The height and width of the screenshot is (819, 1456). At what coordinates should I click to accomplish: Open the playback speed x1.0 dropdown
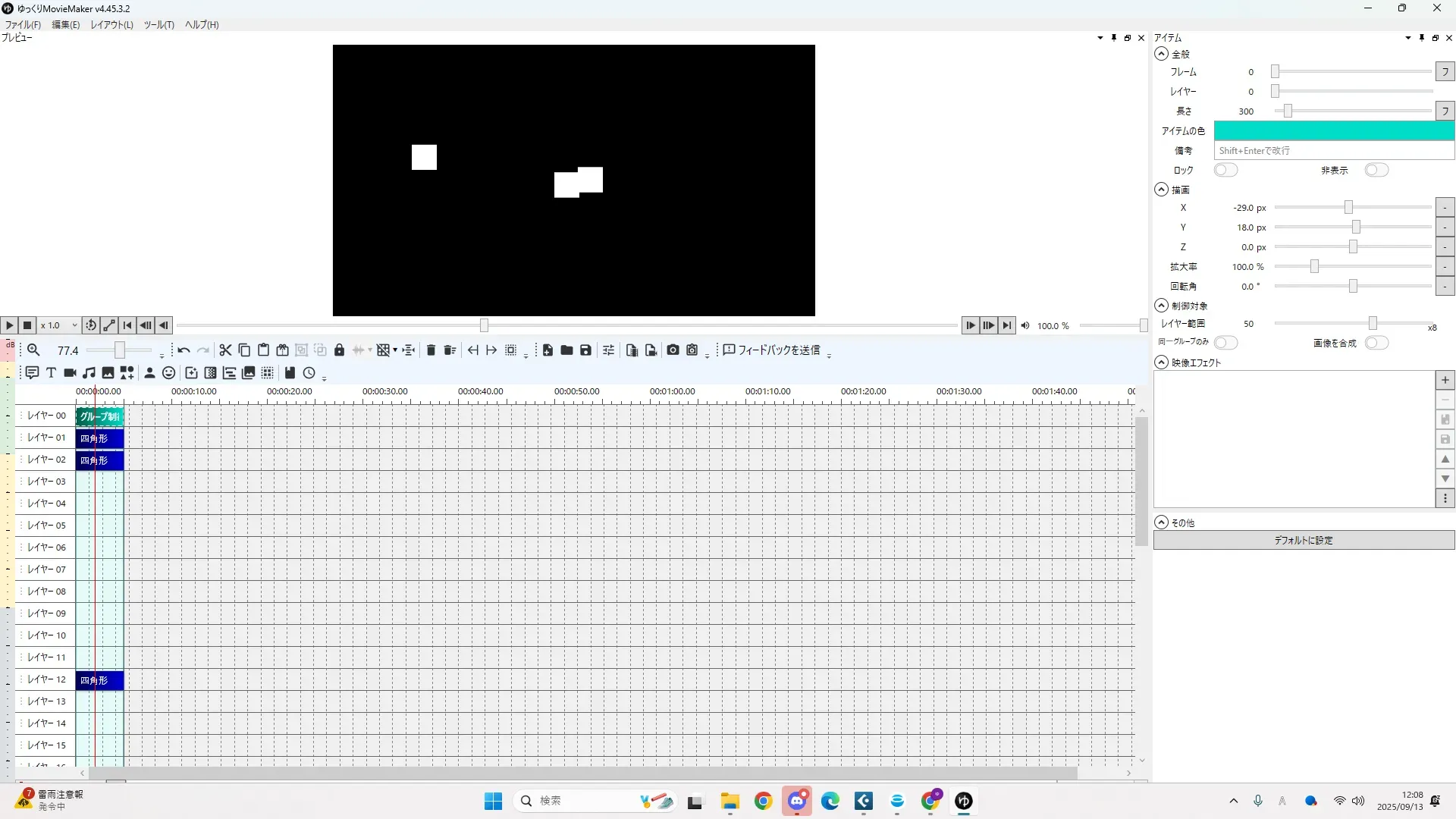(59, 325)
